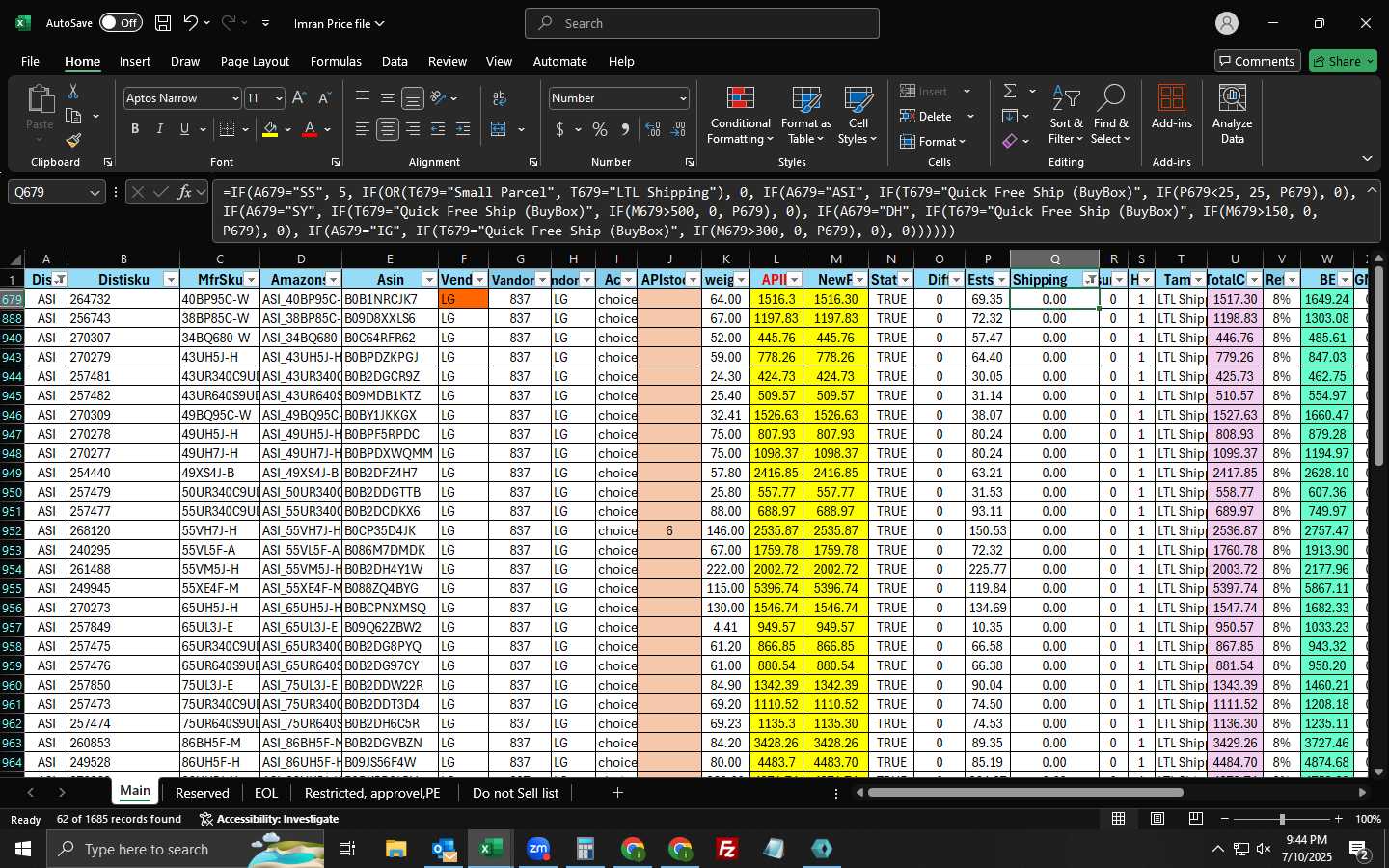This screenshot has height=868, width=1389.
Task: Click the zoom slider handle
Action: pos(1282,819)
